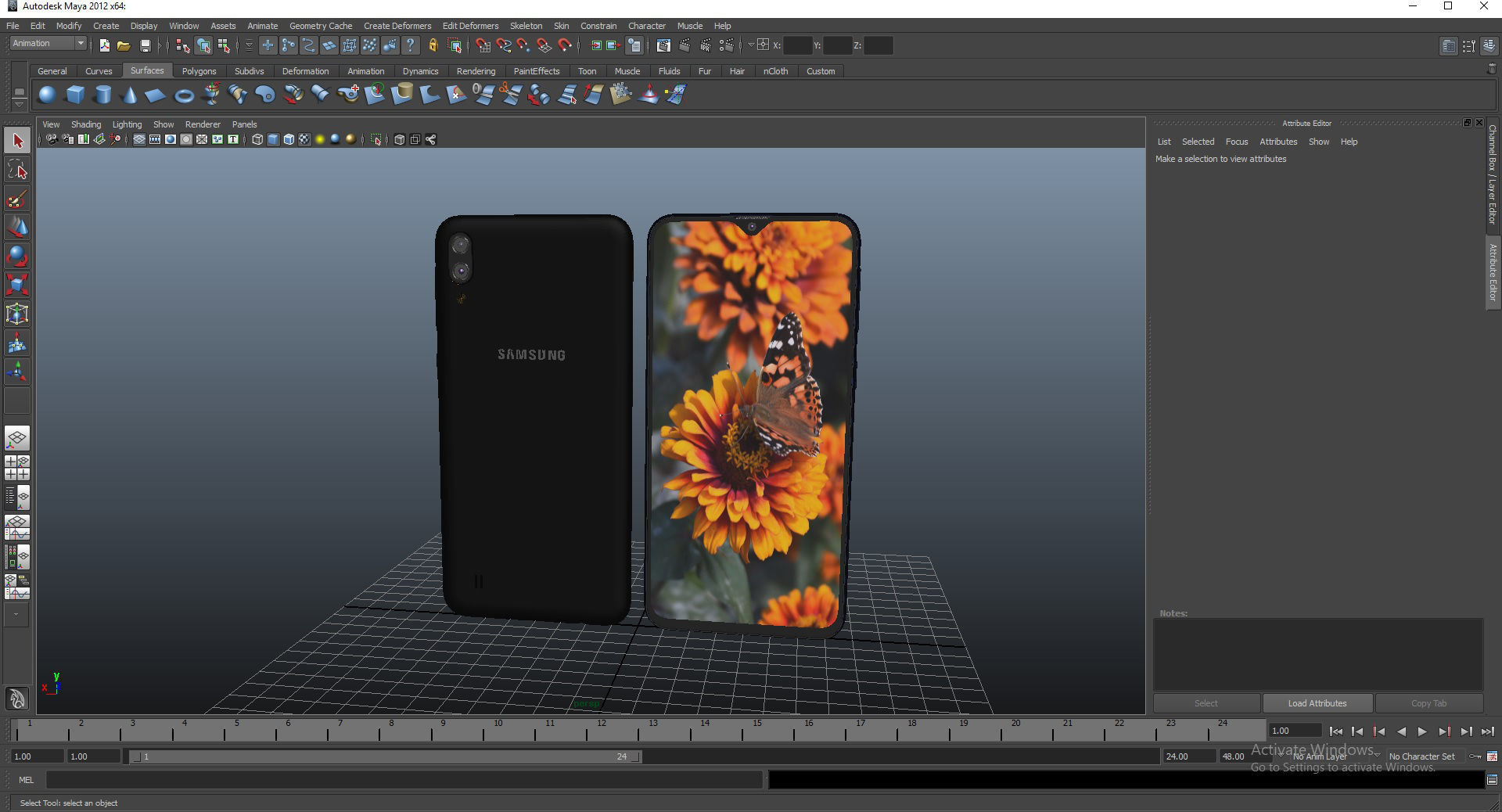The width and height of the screenshot is (1502, 812).
Task: Create a NURBS torus from shelf
Action: click(184, 95)
